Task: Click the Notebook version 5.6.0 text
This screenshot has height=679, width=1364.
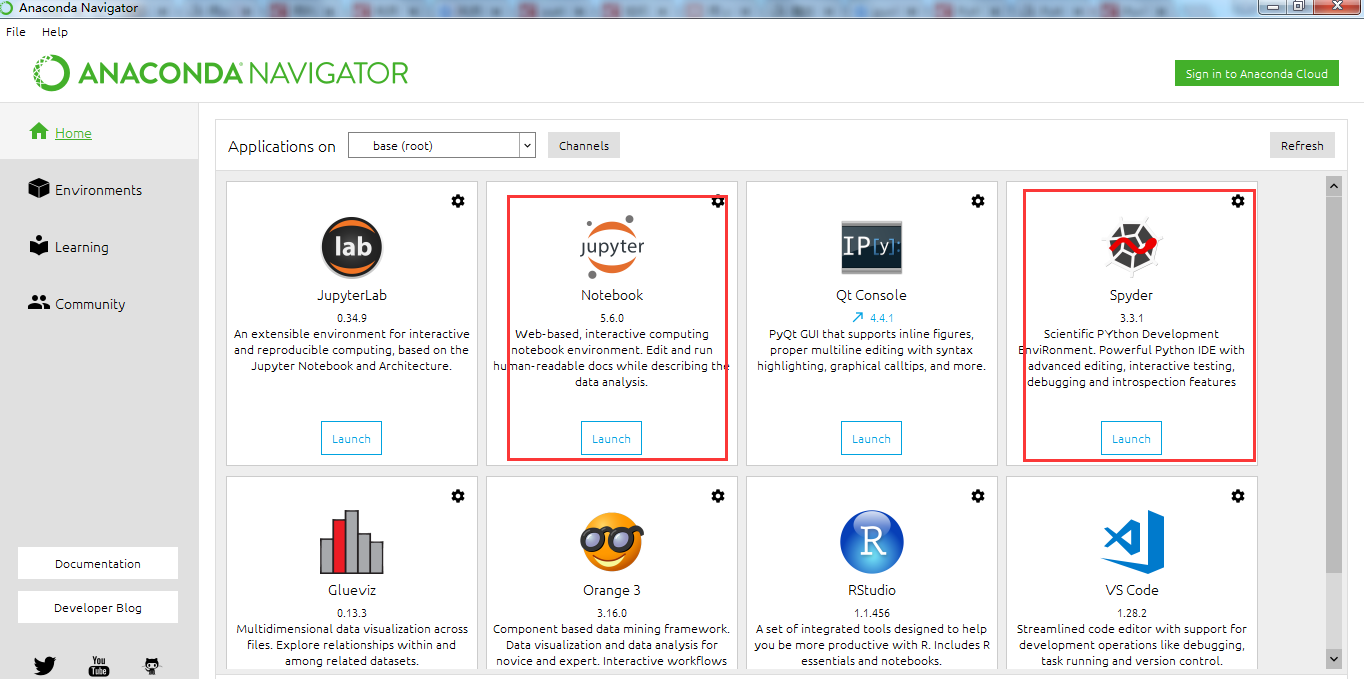Action: tap(612, 318)
